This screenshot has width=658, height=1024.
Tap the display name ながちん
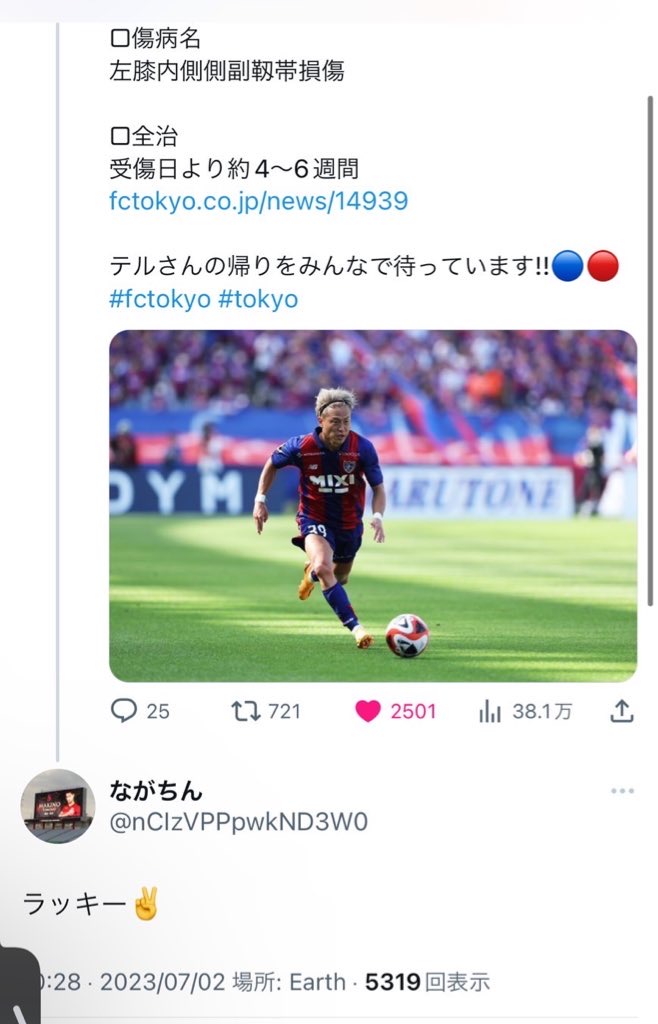pos(156,791)
